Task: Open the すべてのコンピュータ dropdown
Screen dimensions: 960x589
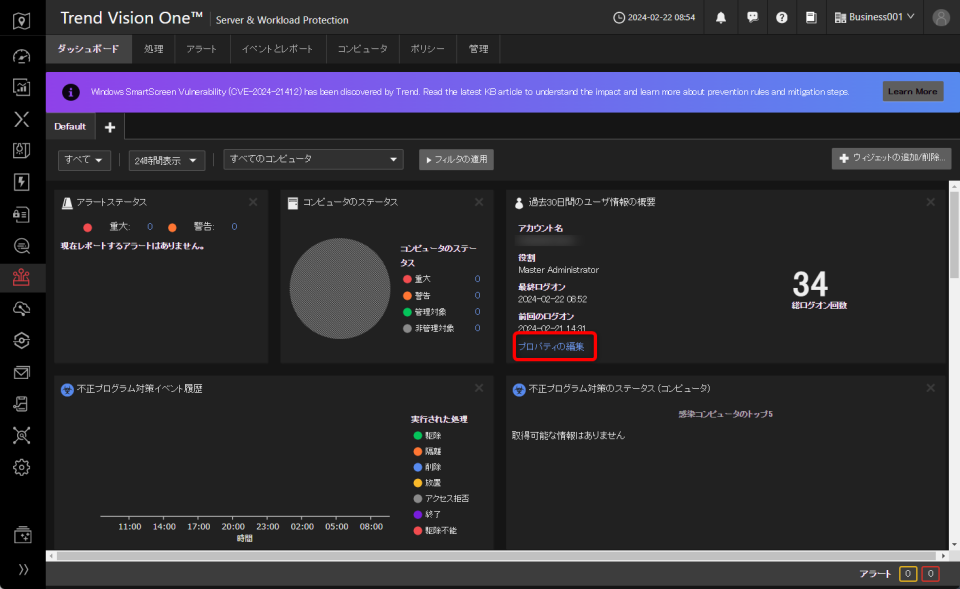Action: coord(313,159)
